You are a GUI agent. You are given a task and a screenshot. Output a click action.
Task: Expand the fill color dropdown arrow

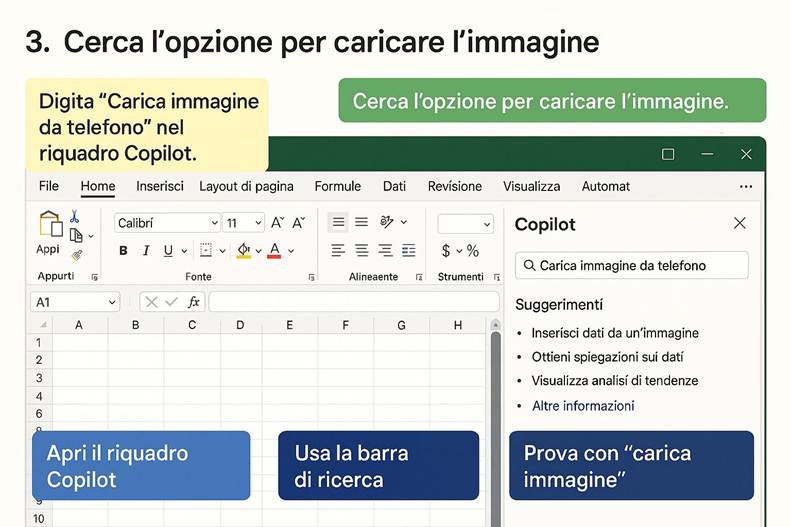(x=259, y=251)
